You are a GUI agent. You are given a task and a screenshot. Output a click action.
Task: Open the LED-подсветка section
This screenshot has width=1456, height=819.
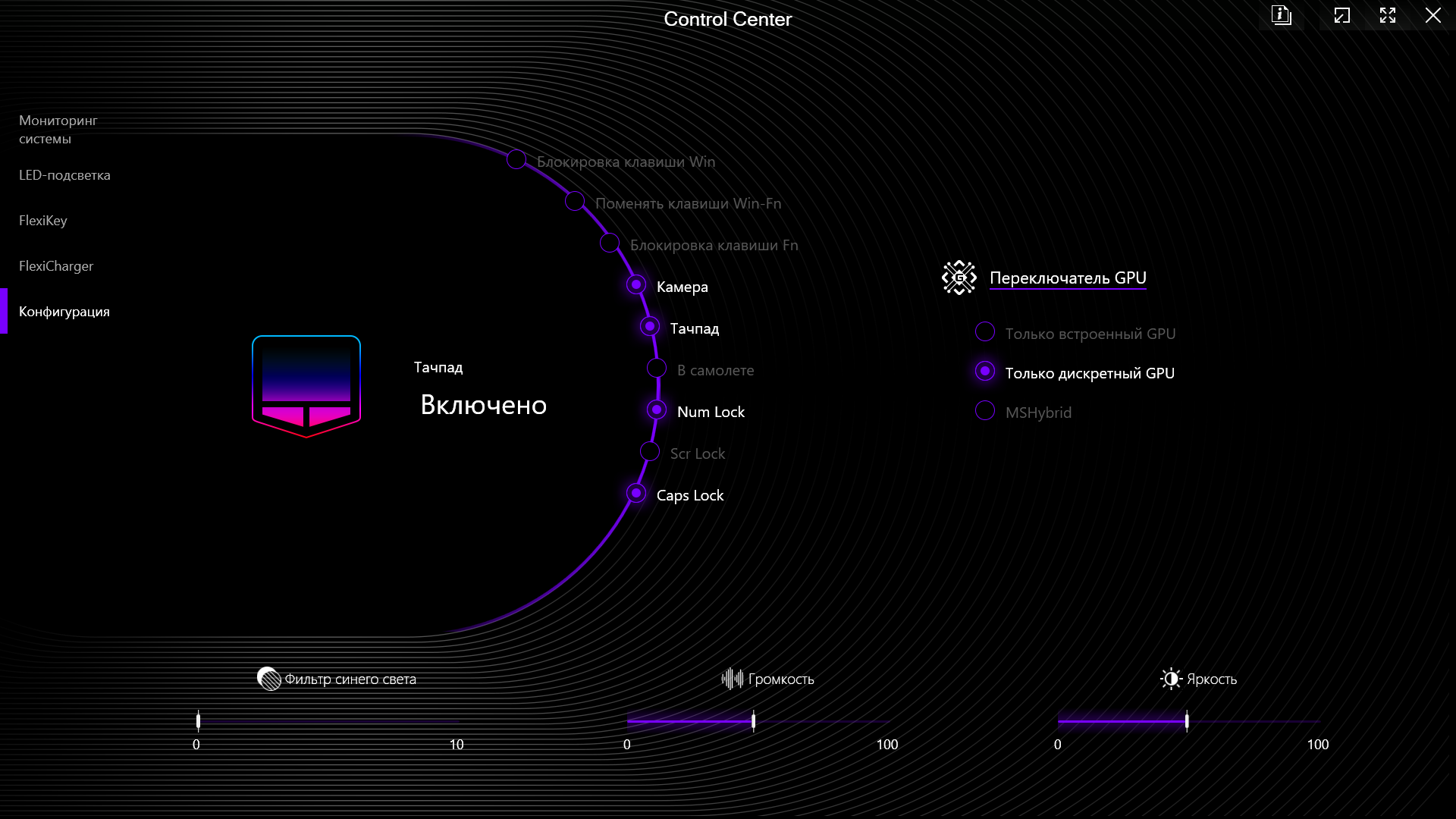coord(64,175)
